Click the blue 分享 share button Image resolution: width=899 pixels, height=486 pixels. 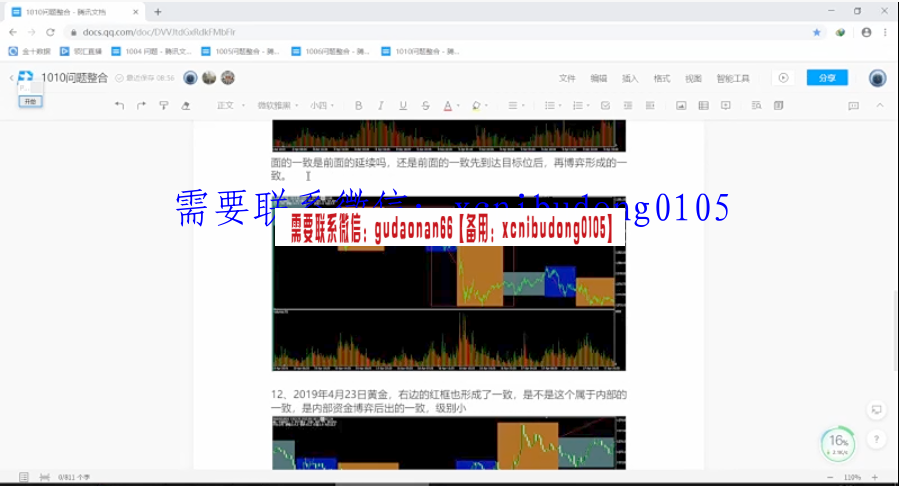click(827, 78)
